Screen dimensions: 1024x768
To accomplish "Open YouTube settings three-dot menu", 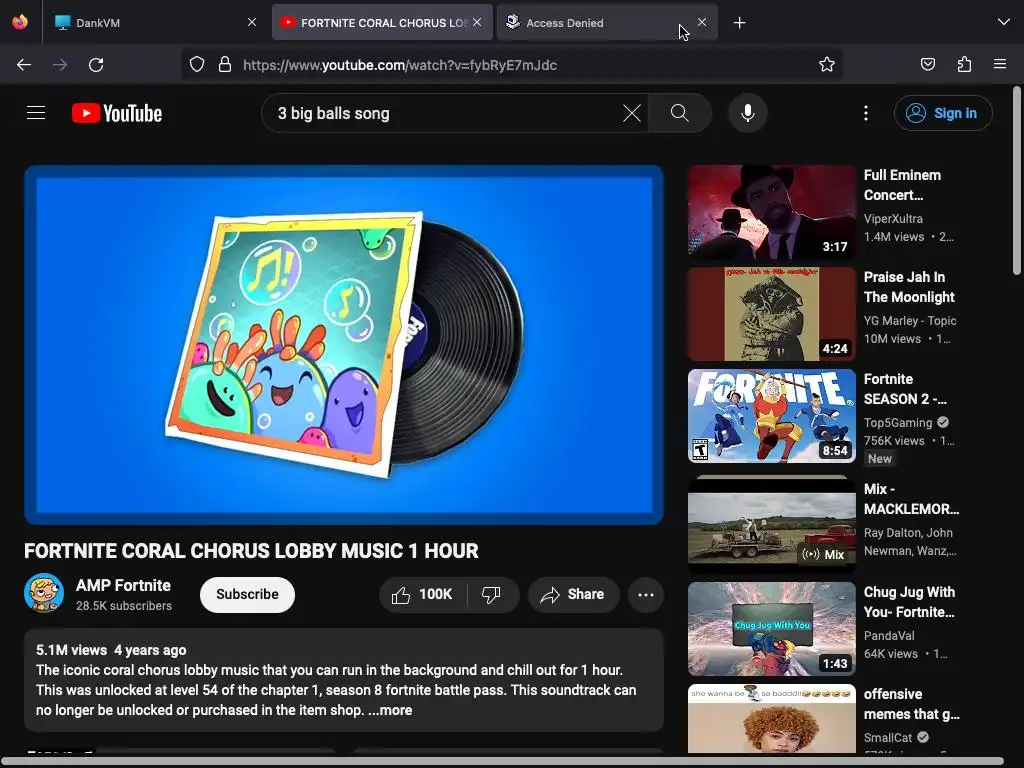I will click(866, 113).
